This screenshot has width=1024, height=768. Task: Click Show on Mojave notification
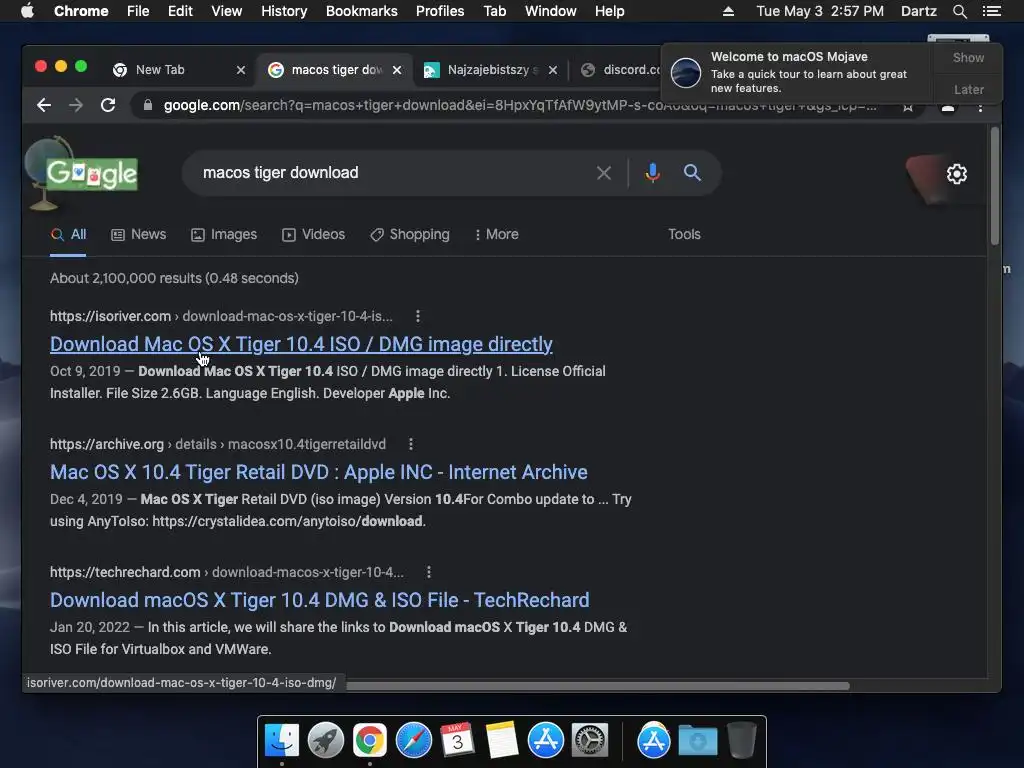(968, 58)
